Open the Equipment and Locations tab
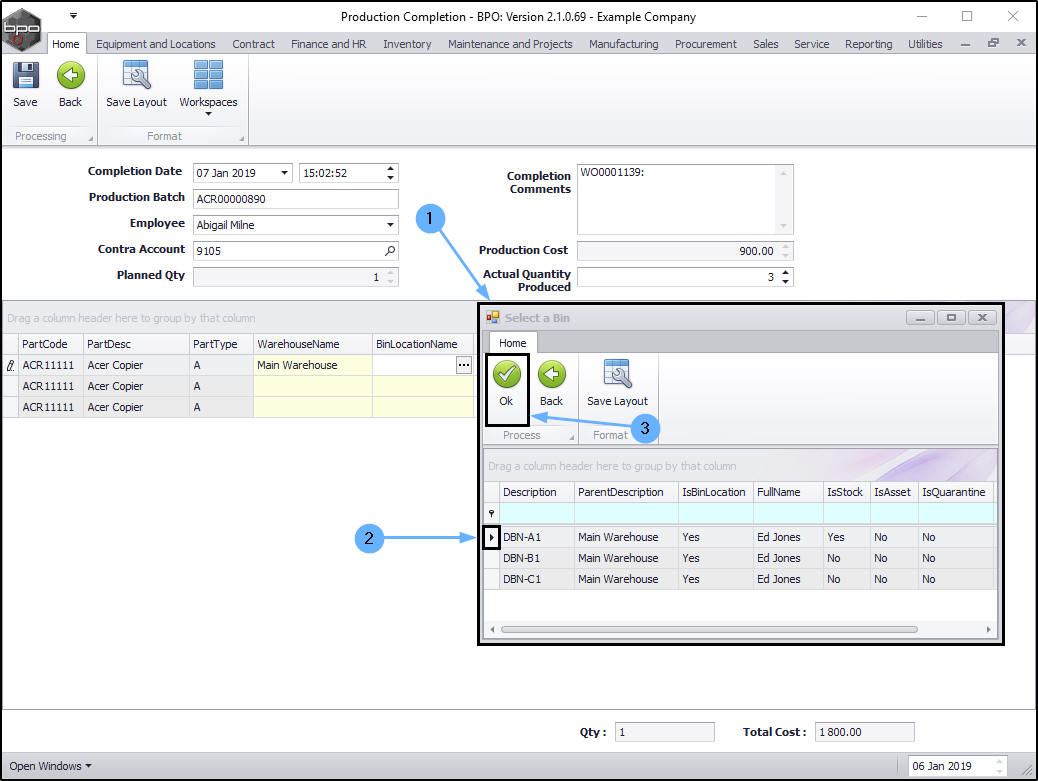Image resolution: width=1038 pixels, height=781 pixels. click(x=156, y=44)
